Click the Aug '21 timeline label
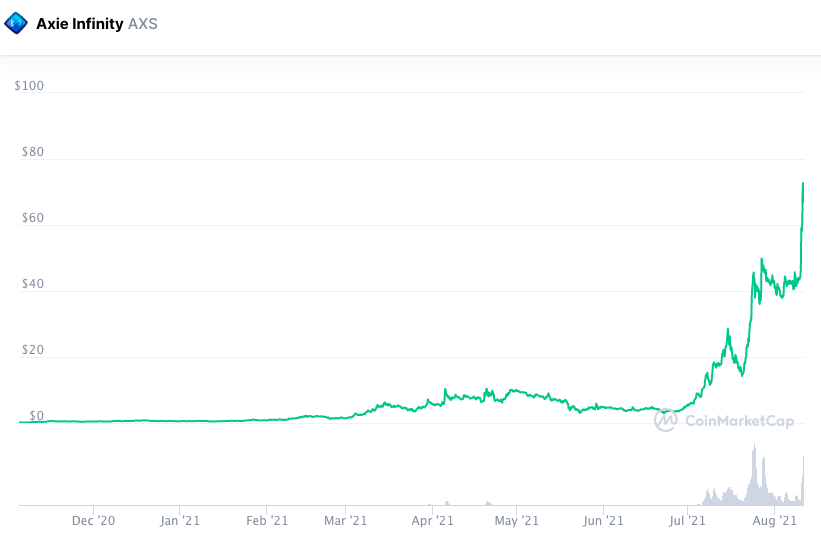The image size is (821, 543). pyautogui.click(x=773, y=521)
